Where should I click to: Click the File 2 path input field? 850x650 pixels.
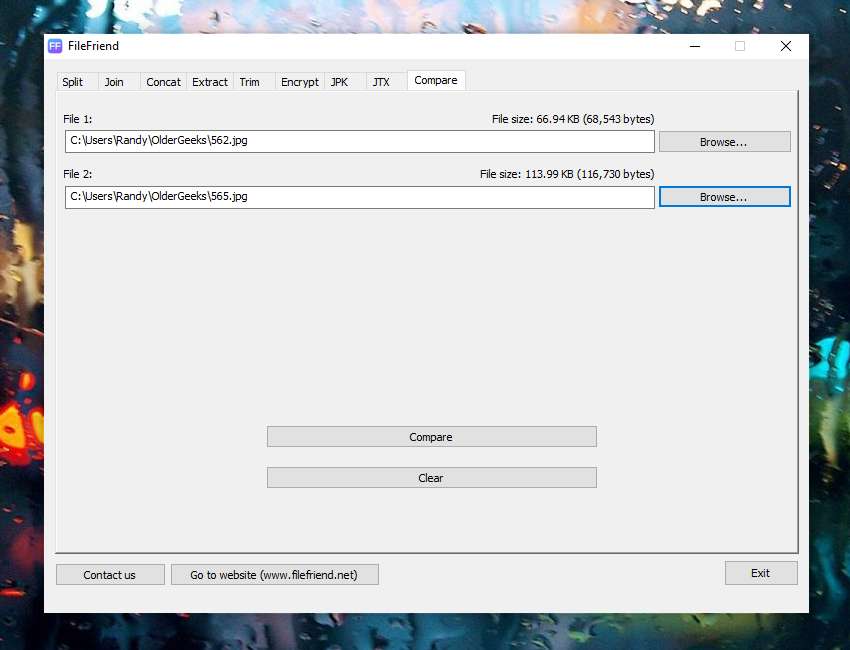pyautogui.click(x=359, y=197)
